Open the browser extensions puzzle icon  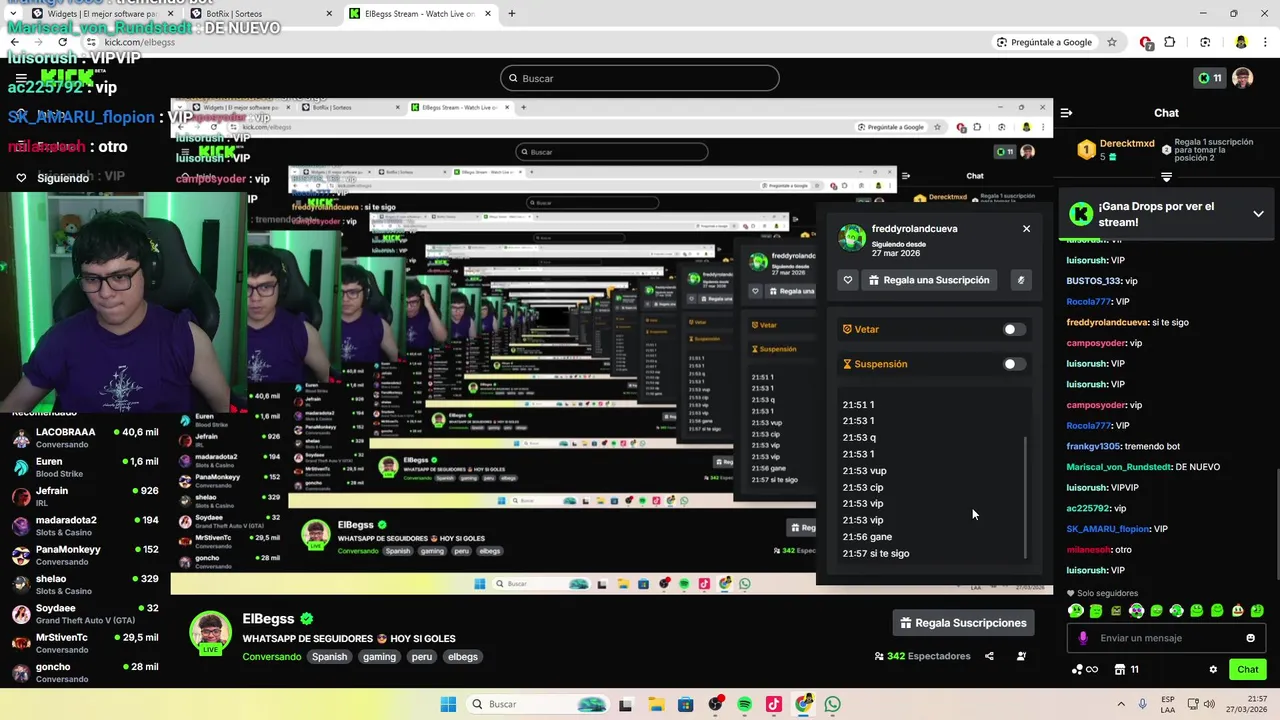[1170, 42]
